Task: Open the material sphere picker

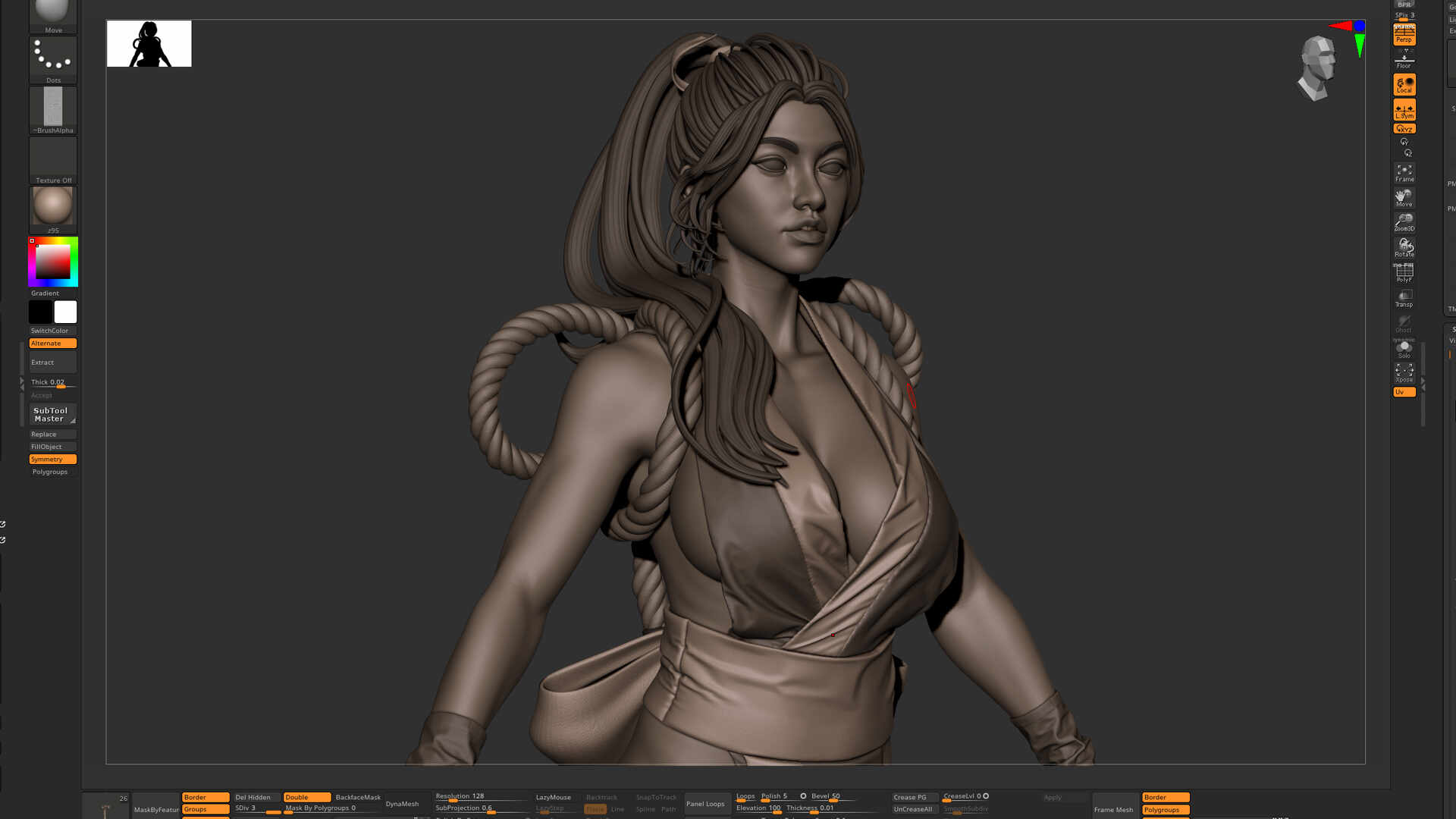Action: point(53,210)
